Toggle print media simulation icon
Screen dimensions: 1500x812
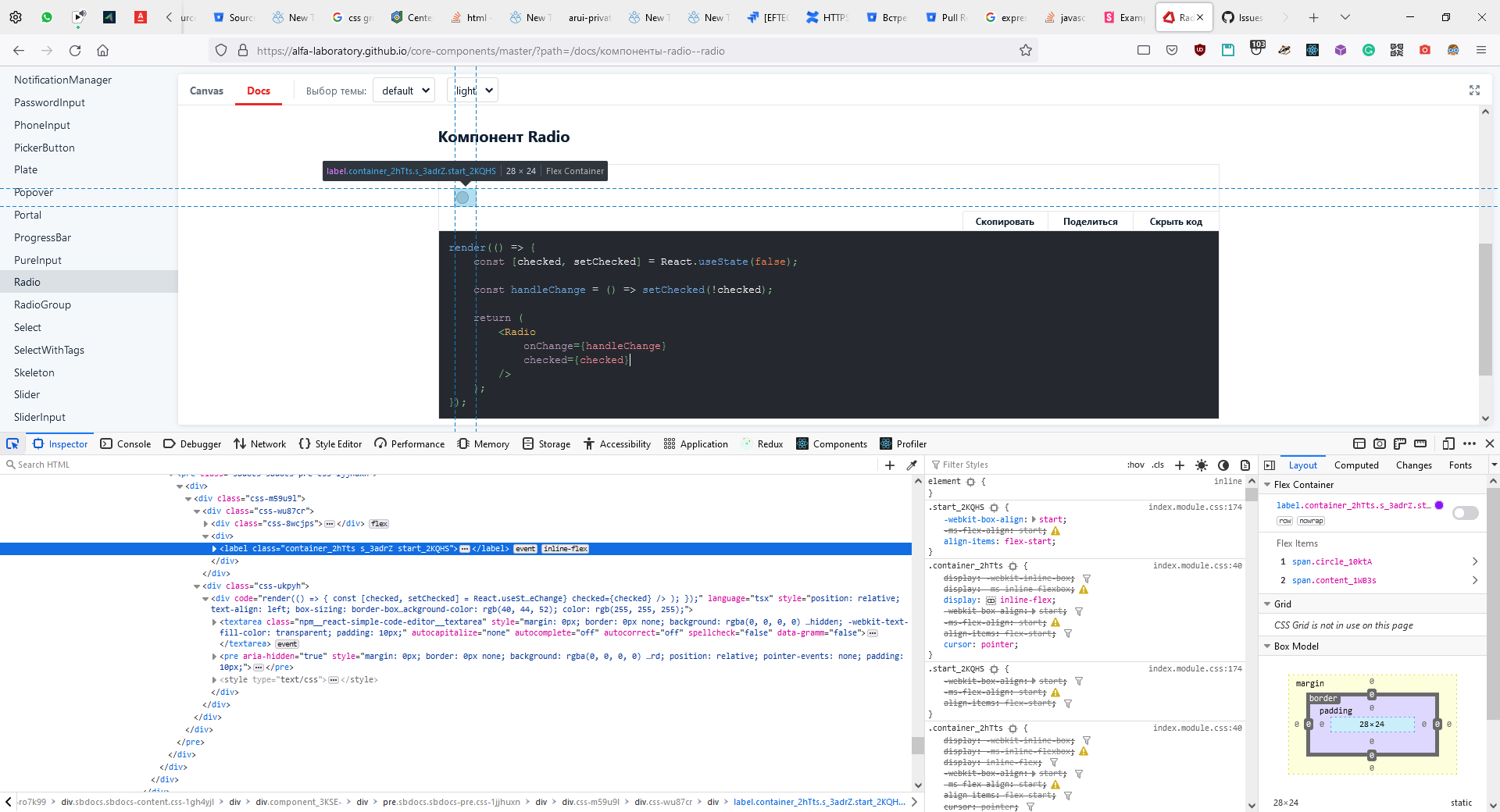(1245, 465)
